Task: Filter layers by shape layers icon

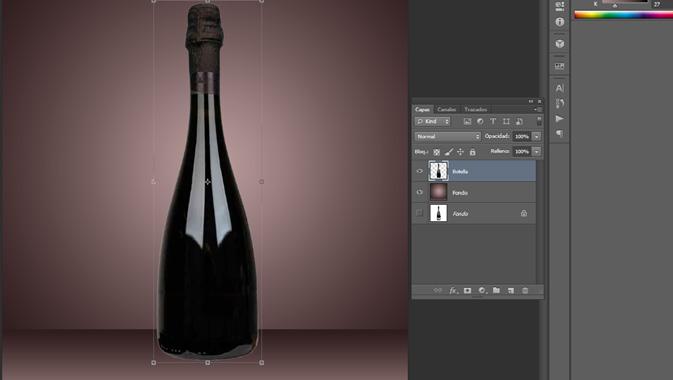Action: (506, 122)
